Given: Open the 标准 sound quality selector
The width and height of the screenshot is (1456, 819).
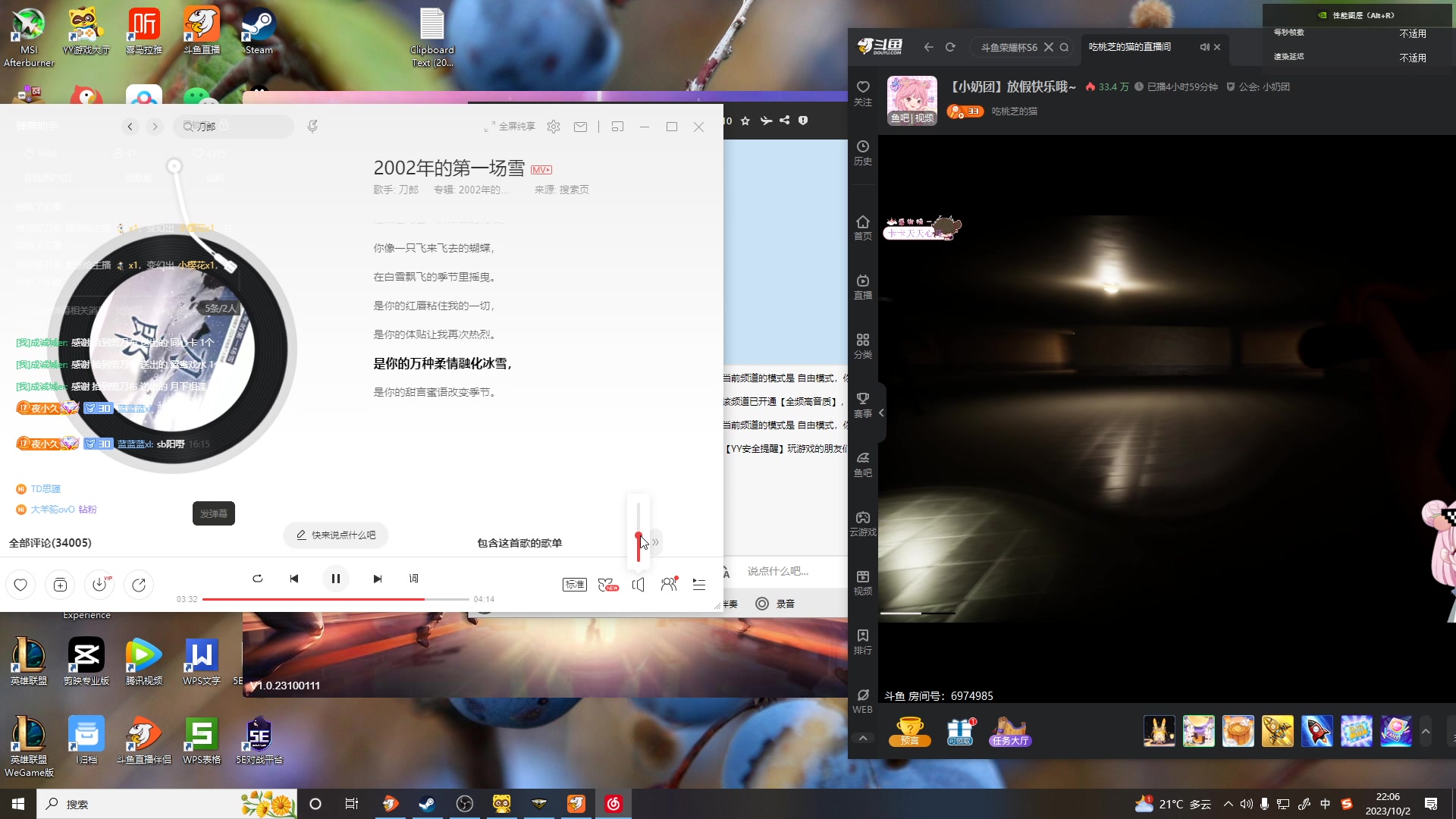Looking at the screenshot, I should click(574, 585).
